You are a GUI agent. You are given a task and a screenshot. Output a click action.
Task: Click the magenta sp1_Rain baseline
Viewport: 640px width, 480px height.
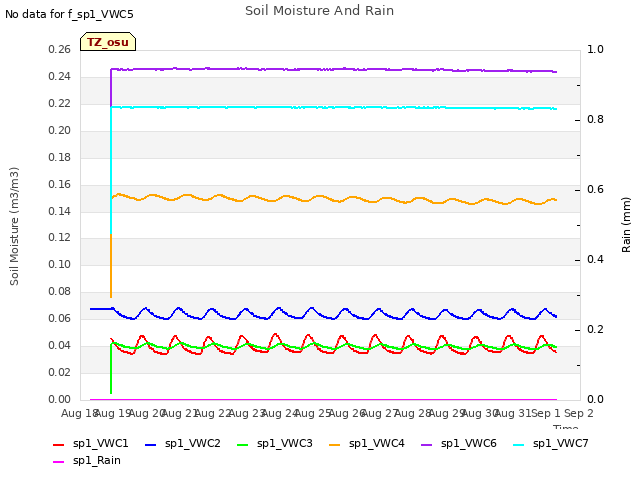[x=323, y=399]
